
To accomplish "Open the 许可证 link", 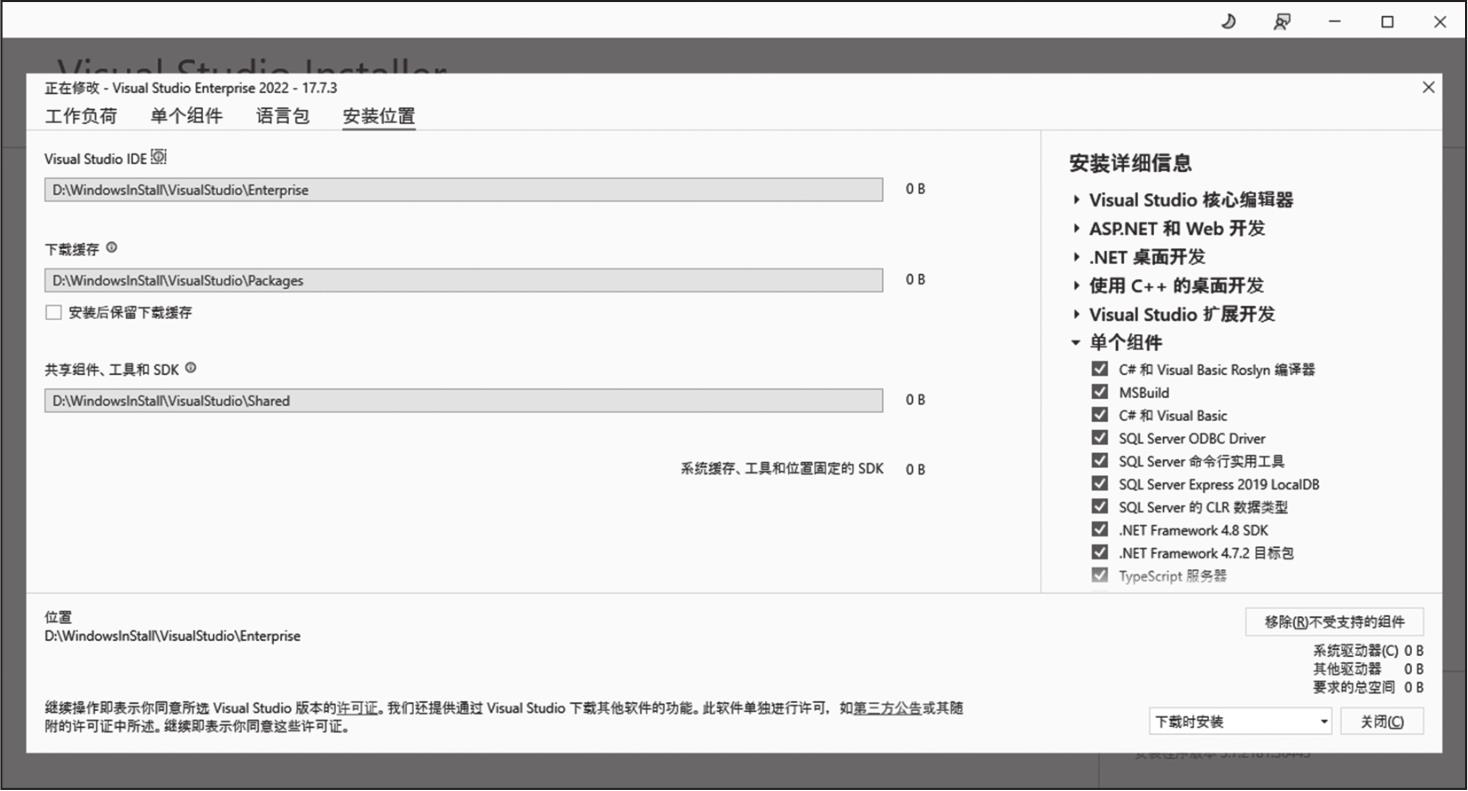I will [x=357, y=708].
